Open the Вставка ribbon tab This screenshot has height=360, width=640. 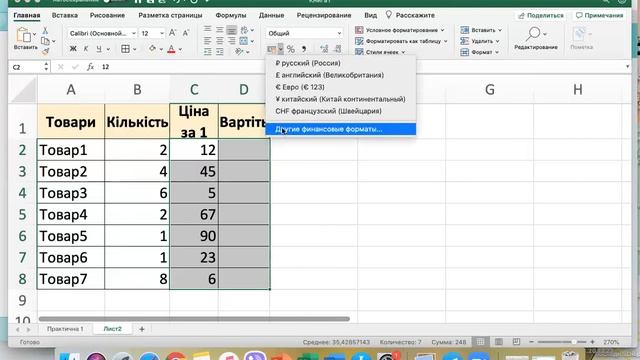point(64,15)
